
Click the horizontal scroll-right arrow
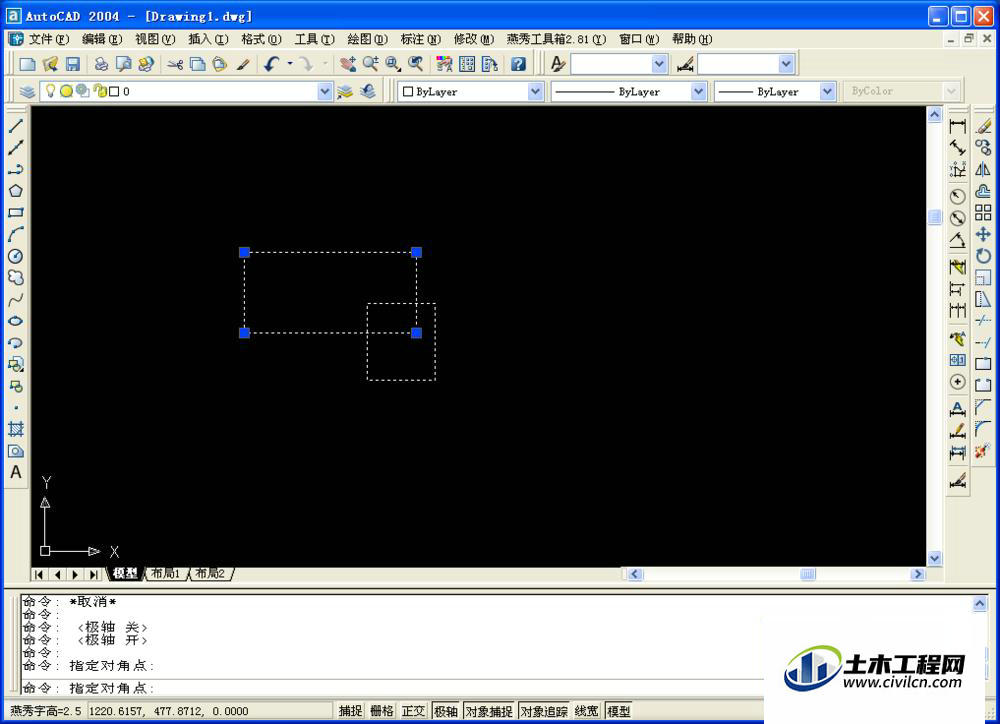918,574
